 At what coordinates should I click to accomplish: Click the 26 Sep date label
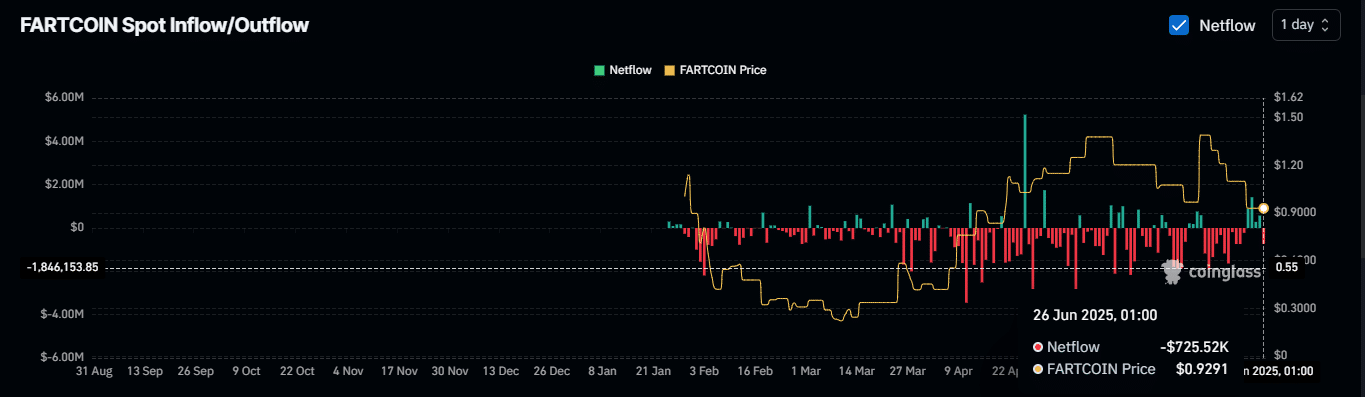coord(196,371)
